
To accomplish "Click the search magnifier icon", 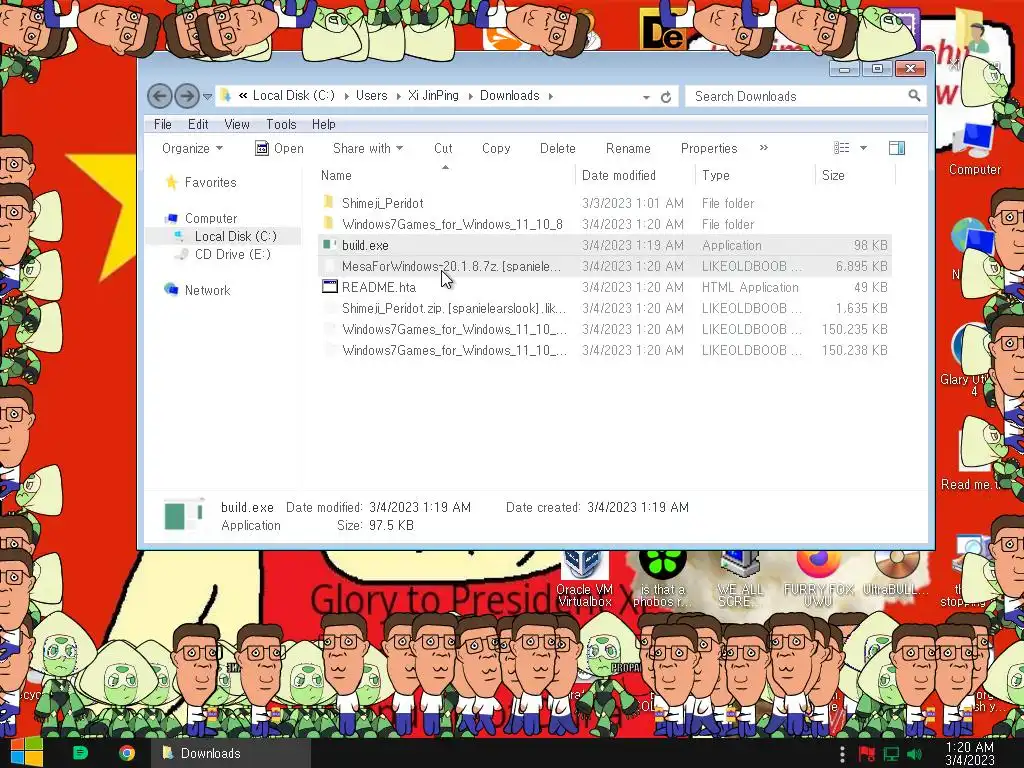I will 914,96.
